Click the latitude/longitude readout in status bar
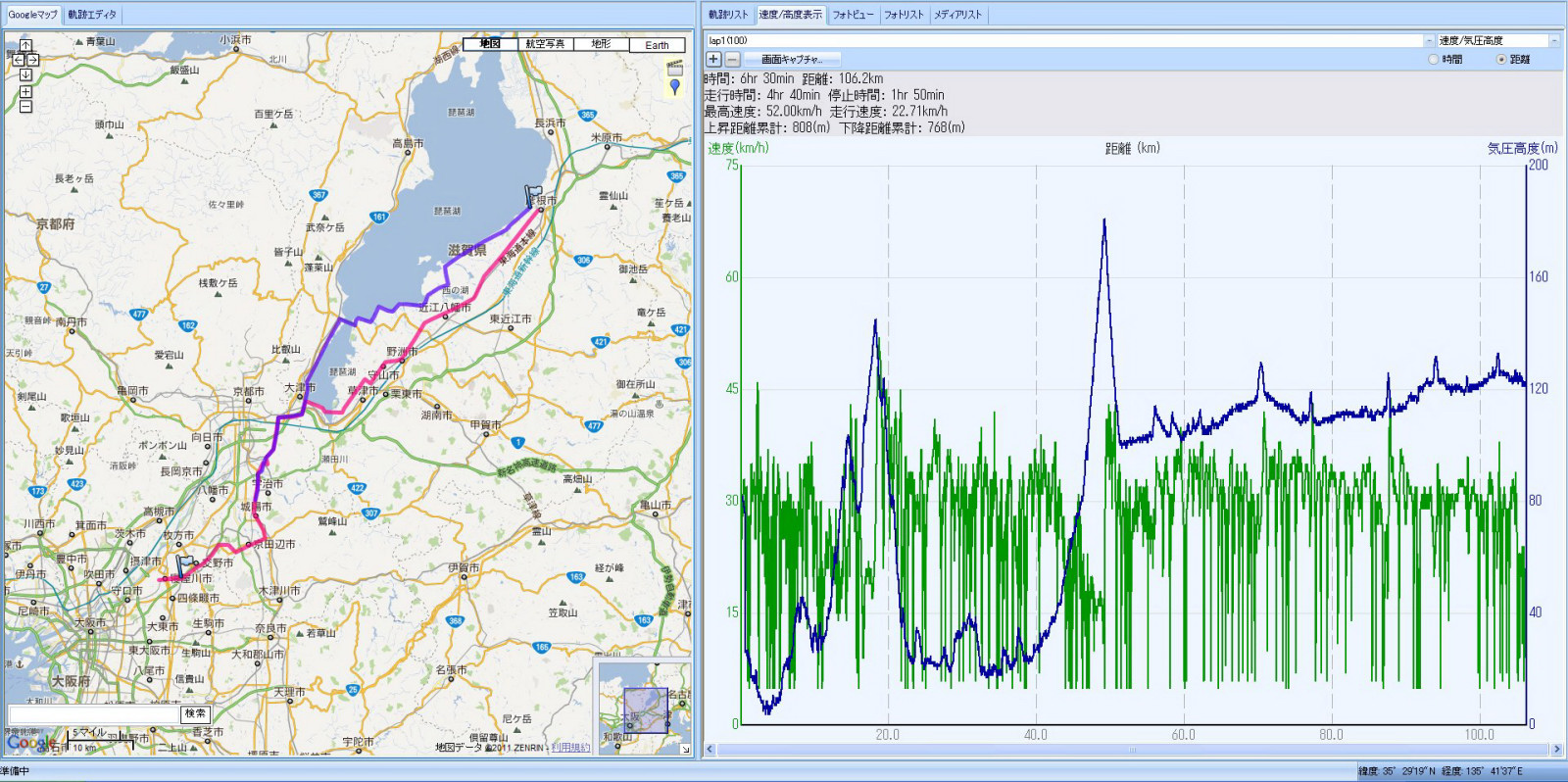Viewport: 1568px width, 782px height. click(x=1441, y=771)
